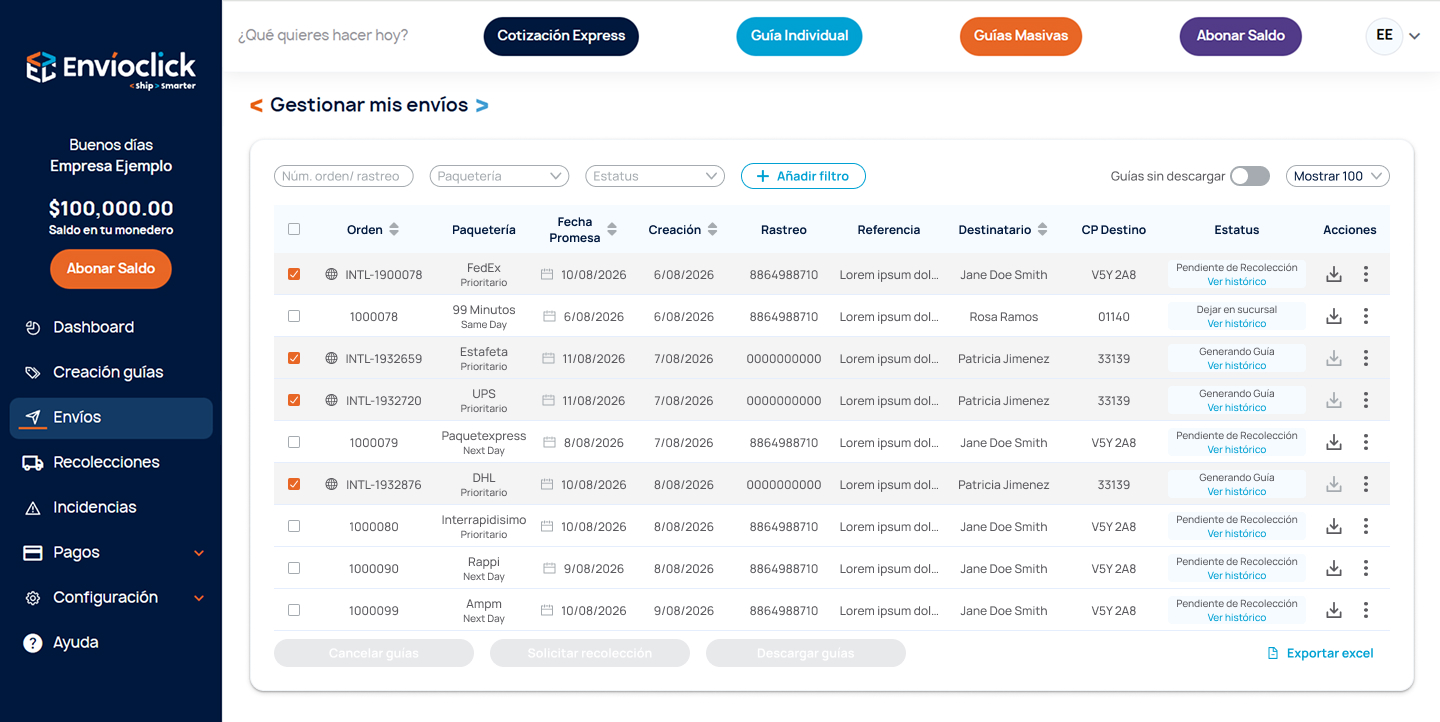Focus the Núm. orden/rastreo search field
Viewport: 1440px width, 722px height.
(344, 176)
